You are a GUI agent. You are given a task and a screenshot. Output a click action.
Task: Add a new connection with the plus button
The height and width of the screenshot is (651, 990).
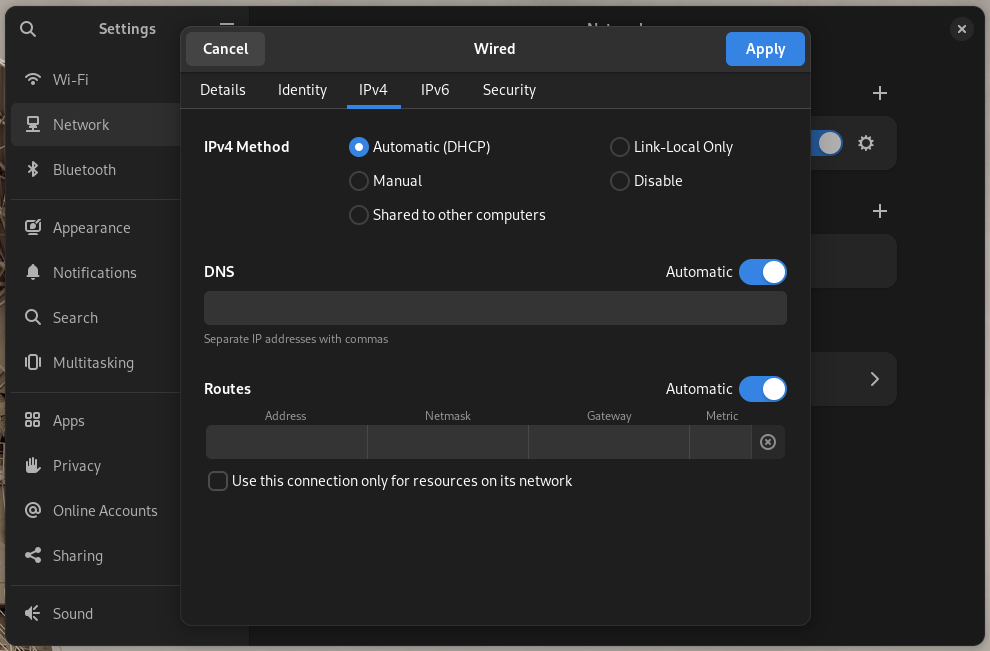coord(879,93)
